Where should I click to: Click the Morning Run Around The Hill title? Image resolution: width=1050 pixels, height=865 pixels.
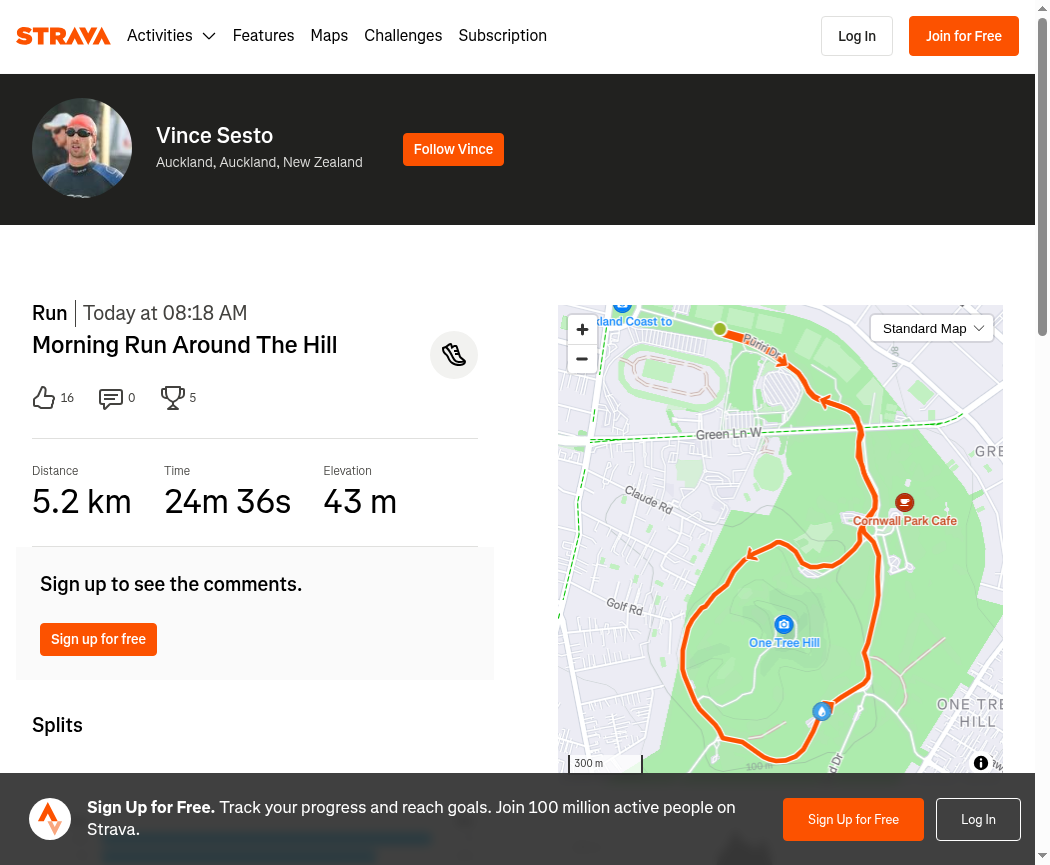coord(185,345)
